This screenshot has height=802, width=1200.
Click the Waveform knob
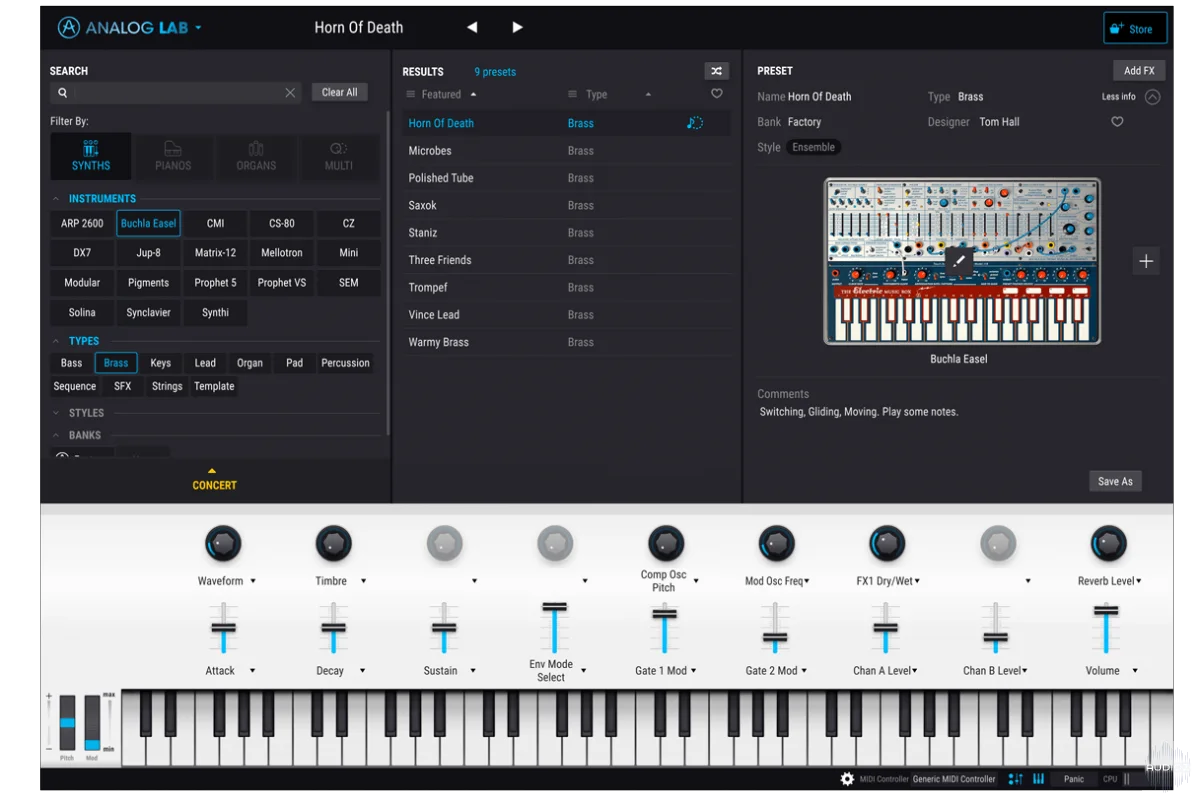click(223, 545)
